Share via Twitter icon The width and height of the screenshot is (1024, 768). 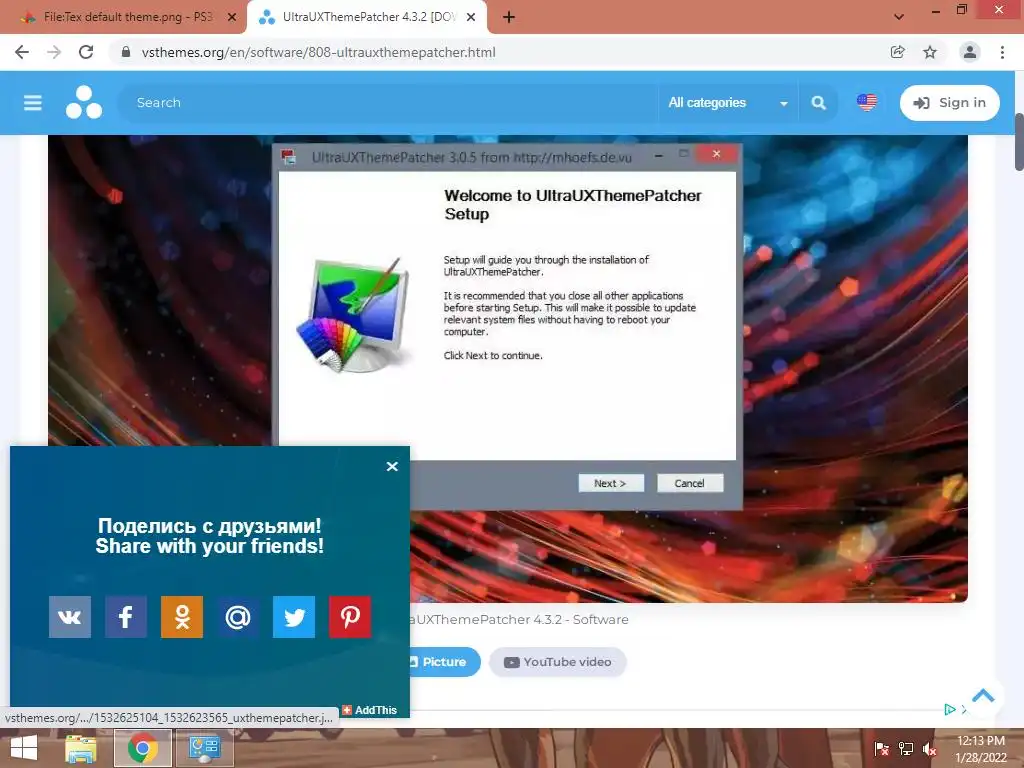pyautogui.click(x=294, y=616)
